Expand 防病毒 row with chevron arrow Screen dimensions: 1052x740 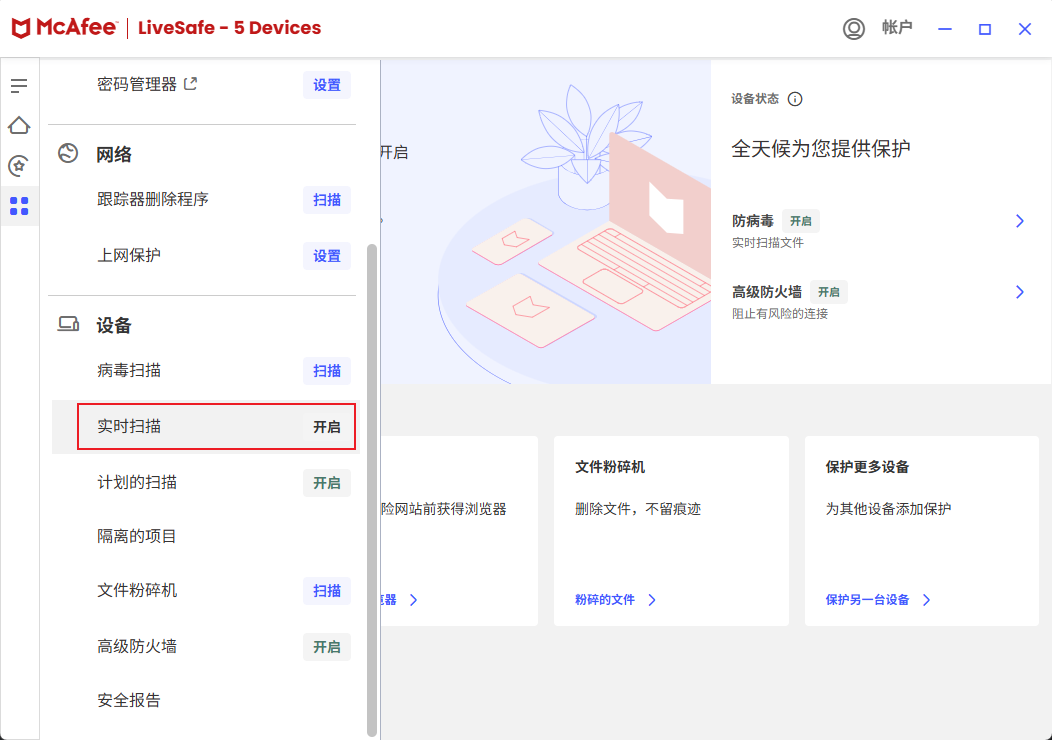(1020, 221)
